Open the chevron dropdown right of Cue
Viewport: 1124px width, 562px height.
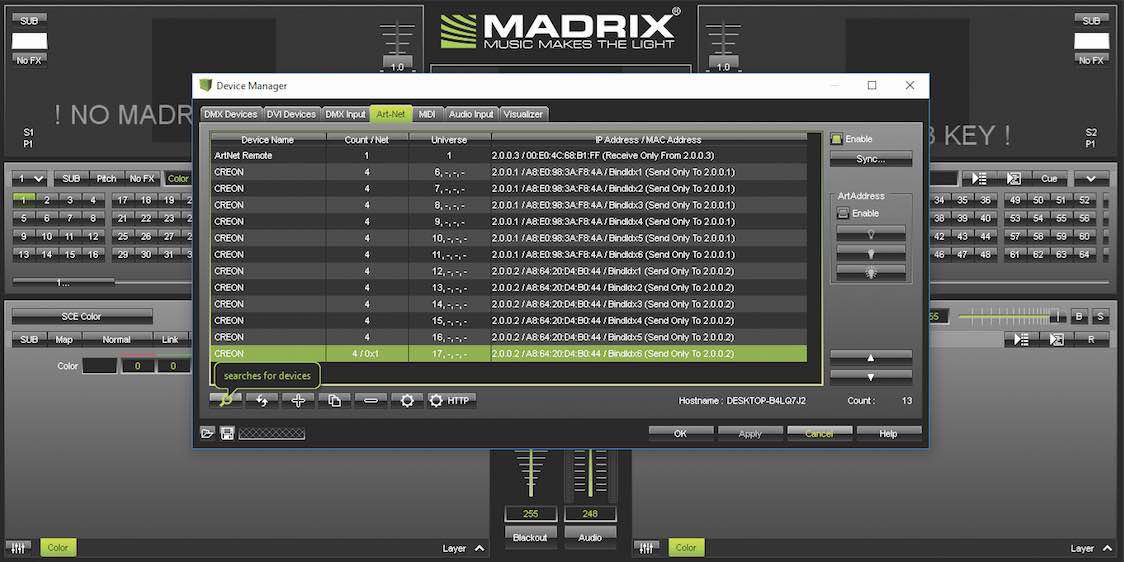1091,178
